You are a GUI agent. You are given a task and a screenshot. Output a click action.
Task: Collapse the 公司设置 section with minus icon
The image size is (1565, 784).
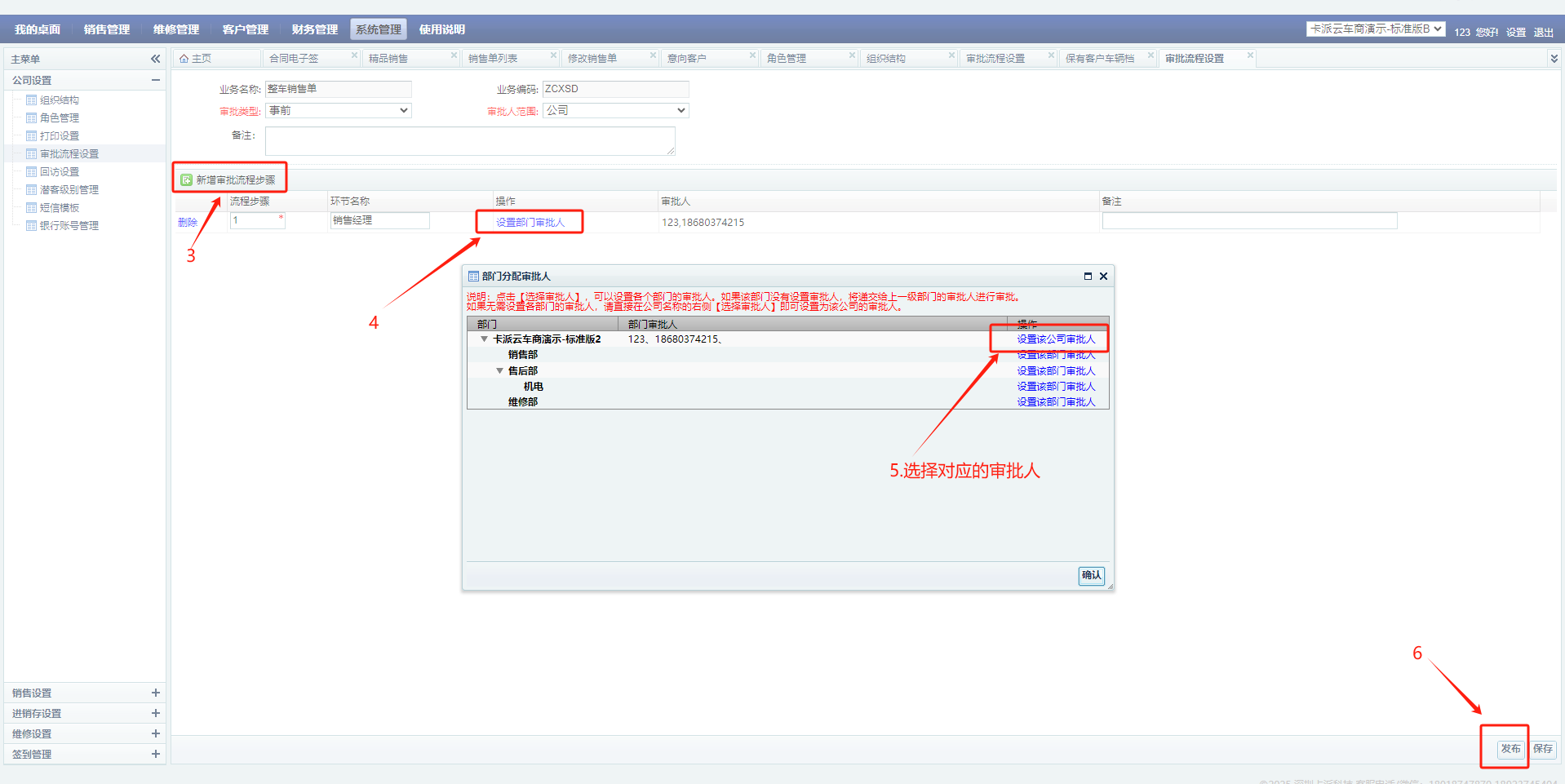click(155, 80)
